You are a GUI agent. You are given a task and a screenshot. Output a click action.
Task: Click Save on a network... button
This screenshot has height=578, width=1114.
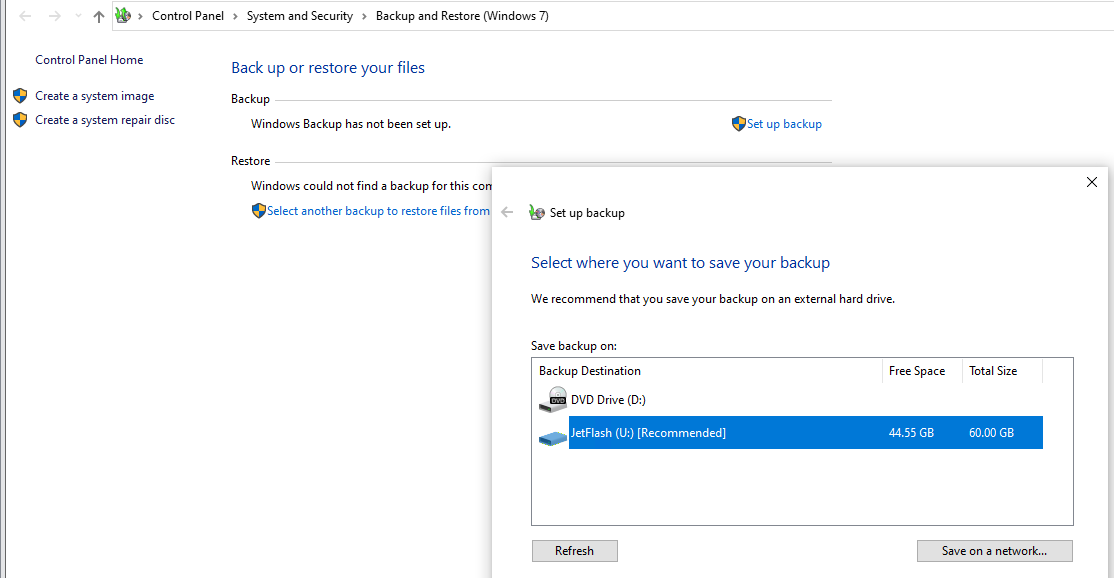tap(995, 551)
